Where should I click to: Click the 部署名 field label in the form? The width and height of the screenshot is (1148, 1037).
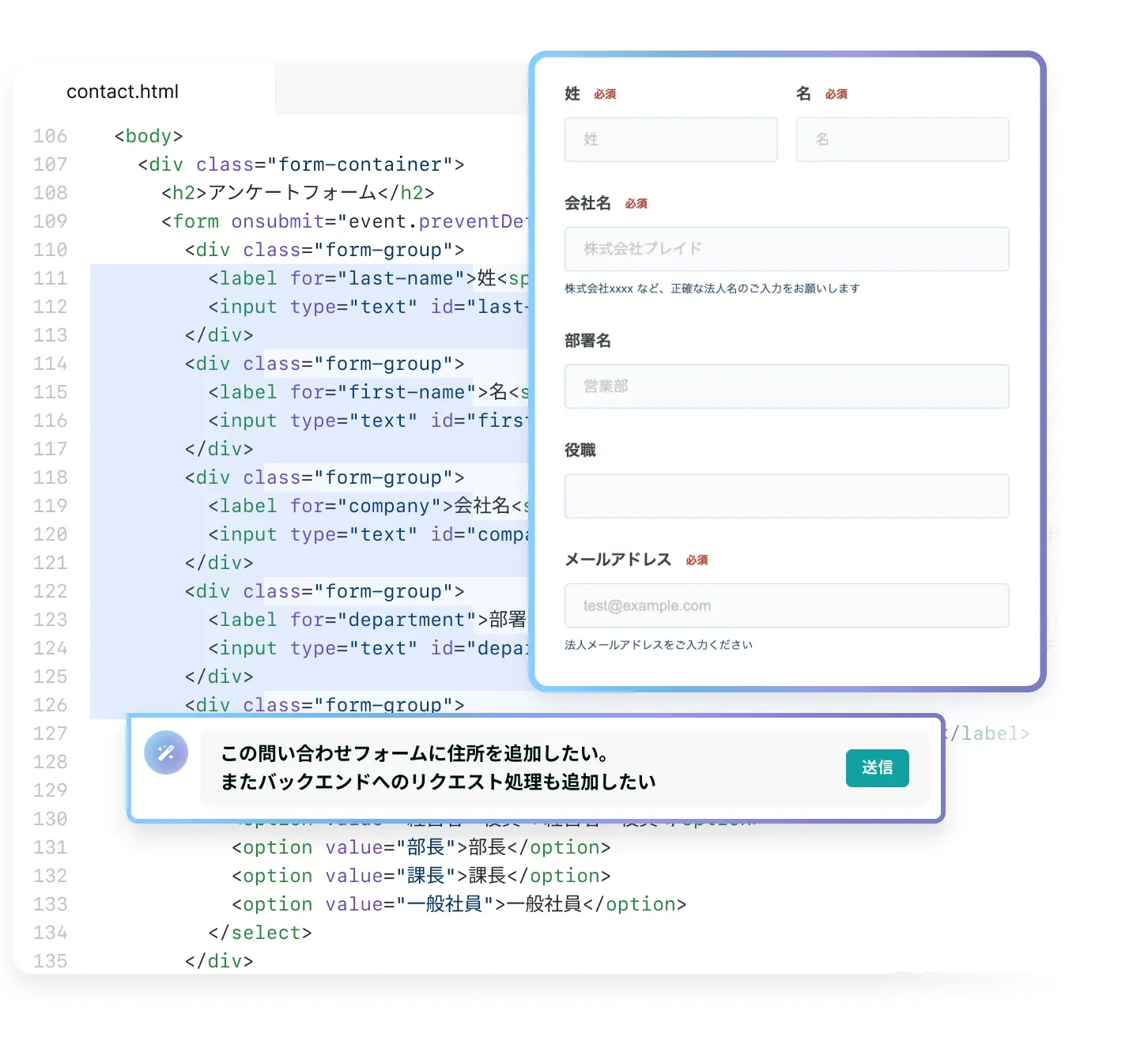click(587, 341)
